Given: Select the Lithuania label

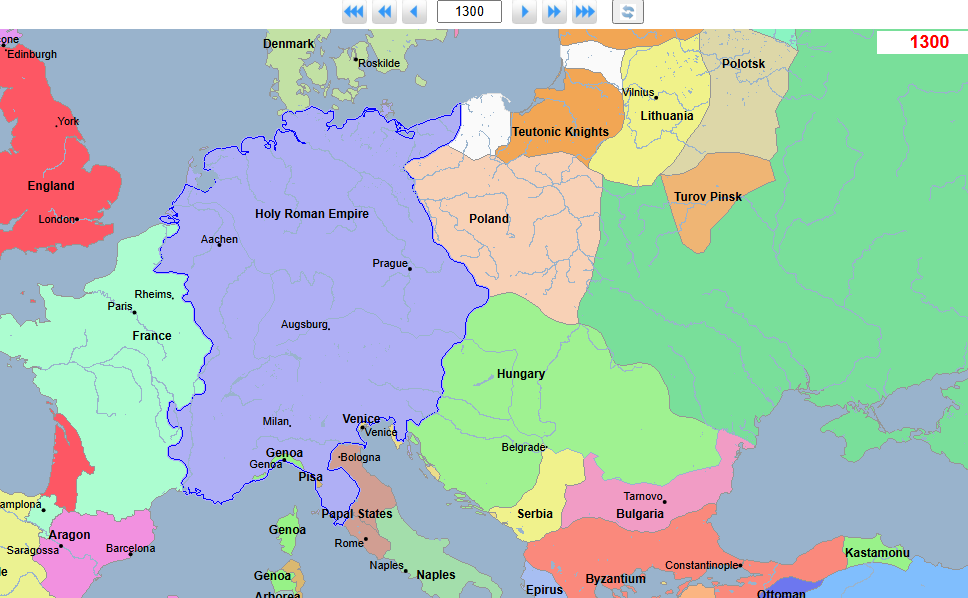Looking at the screenshot, I should (x=667, y=116).
